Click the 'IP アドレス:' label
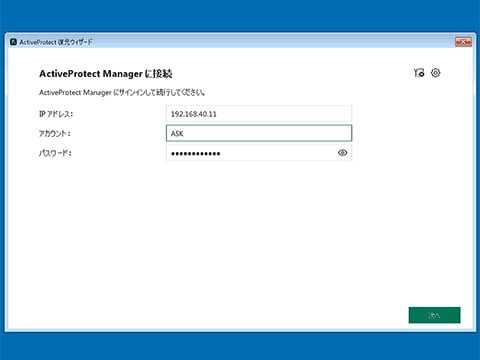The image size is (480, 360). pyautogui.click(x=56, y=114)
